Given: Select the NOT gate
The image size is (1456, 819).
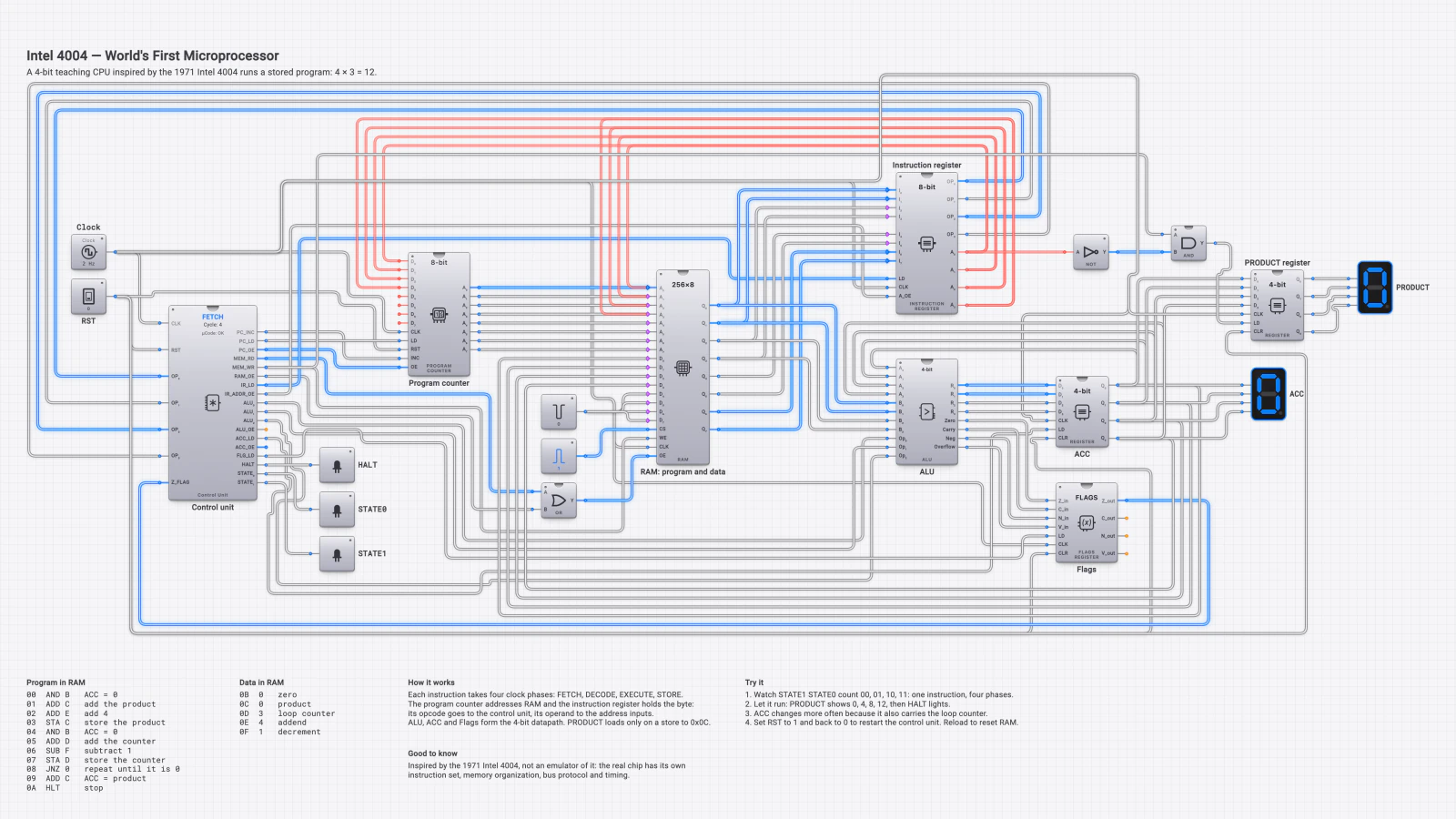Looking at the screenshot, I should coord(1090,252).
